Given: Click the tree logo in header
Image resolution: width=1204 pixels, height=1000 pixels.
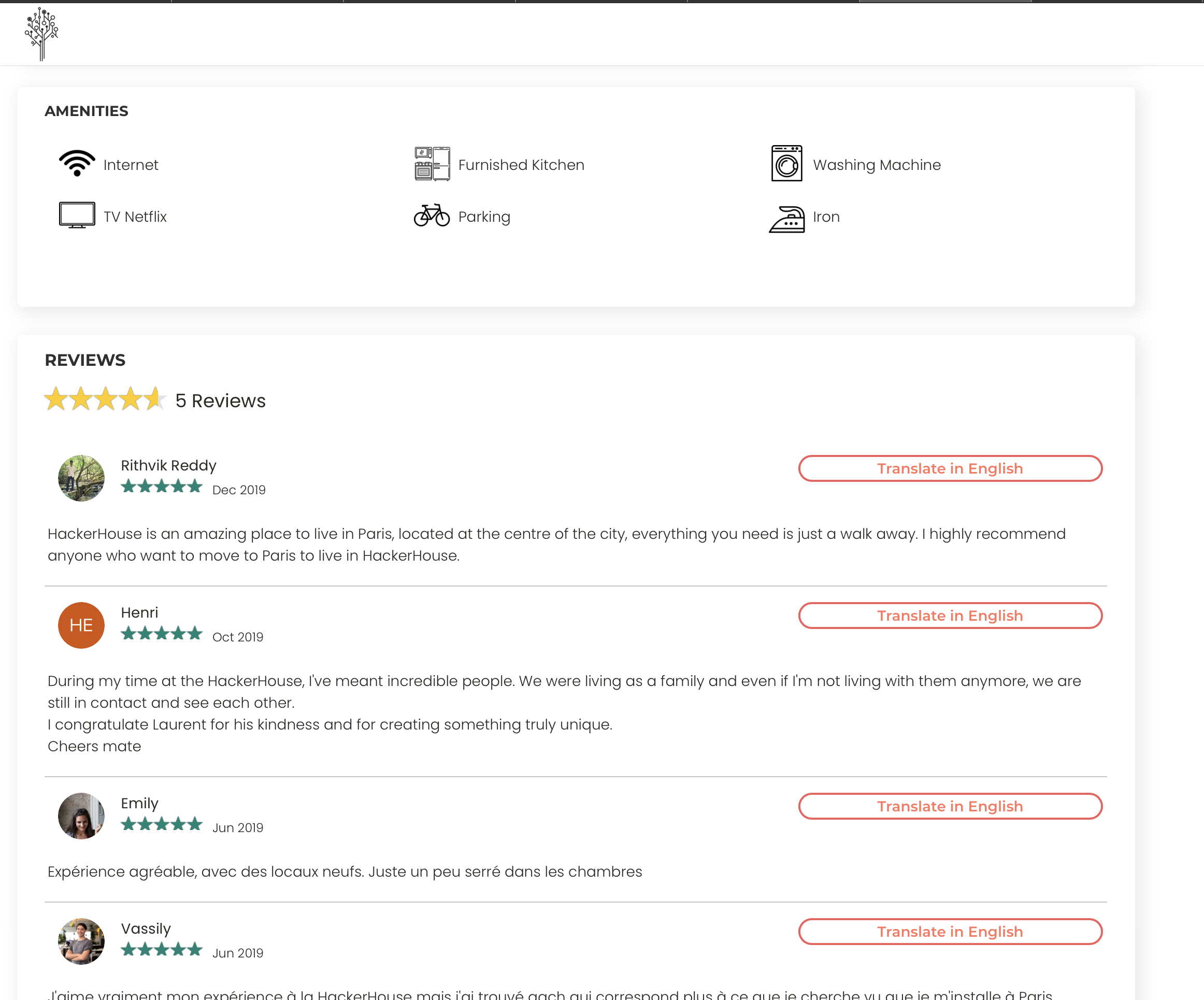Looking at the screenshot, I should click(41, 34).
